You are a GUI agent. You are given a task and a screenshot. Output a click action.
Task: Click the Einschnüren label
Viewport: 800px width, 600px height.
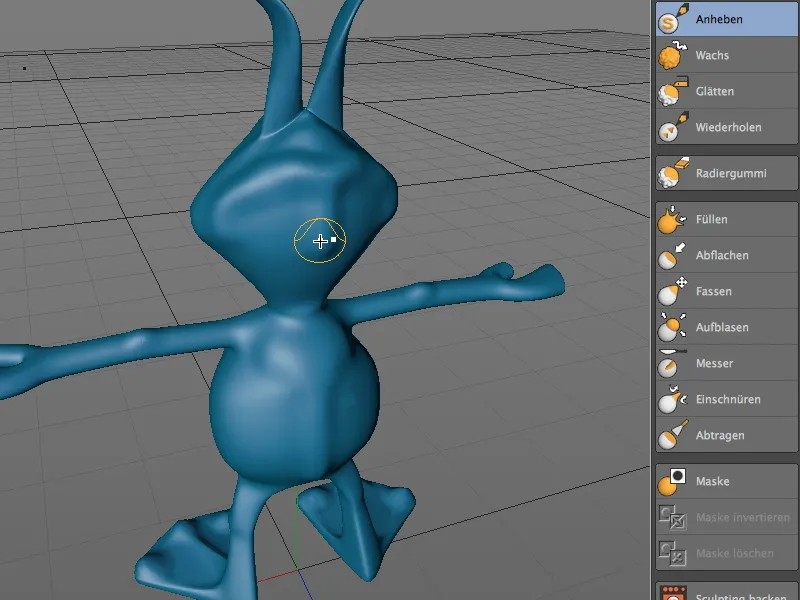tap(728, 399)
